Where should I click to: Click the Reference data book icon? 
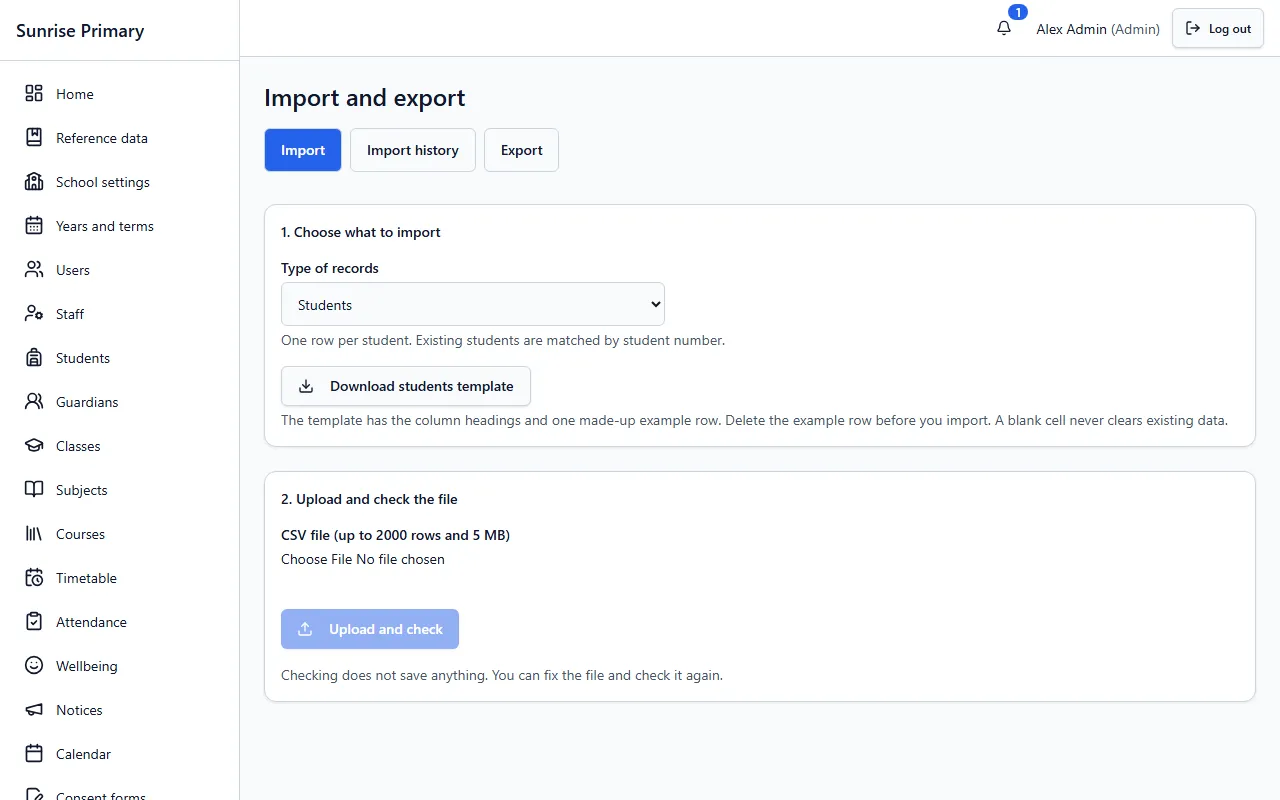(x=34, y=138)
